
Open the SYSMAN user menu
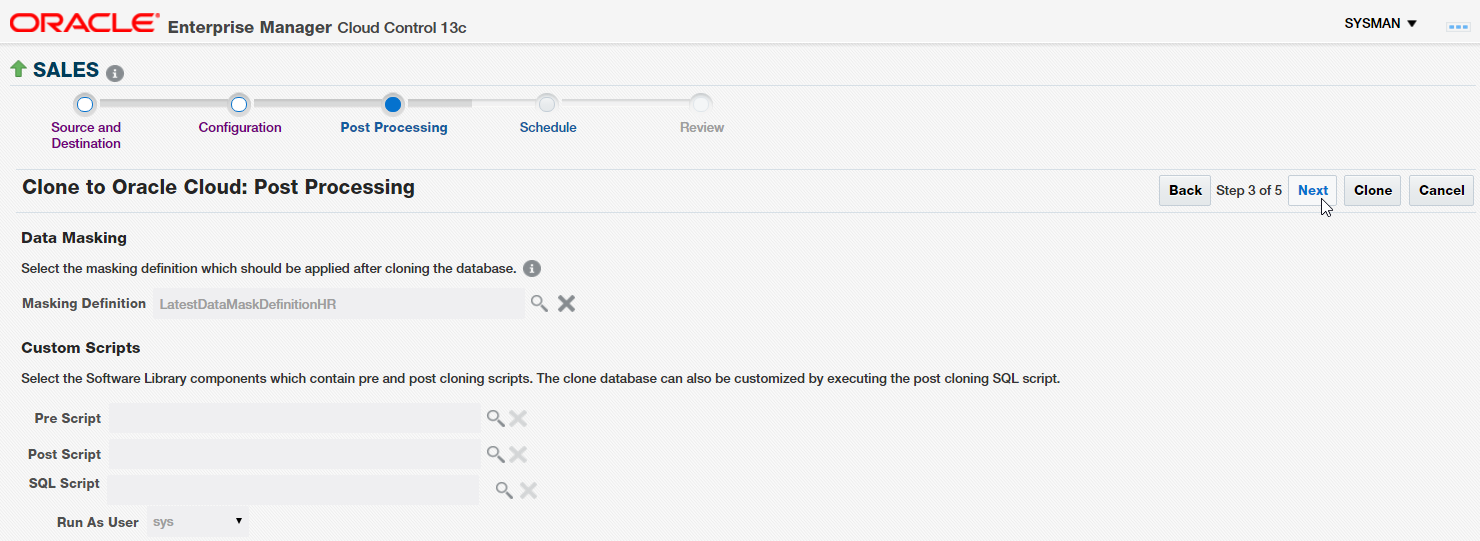coord(1381,23)
